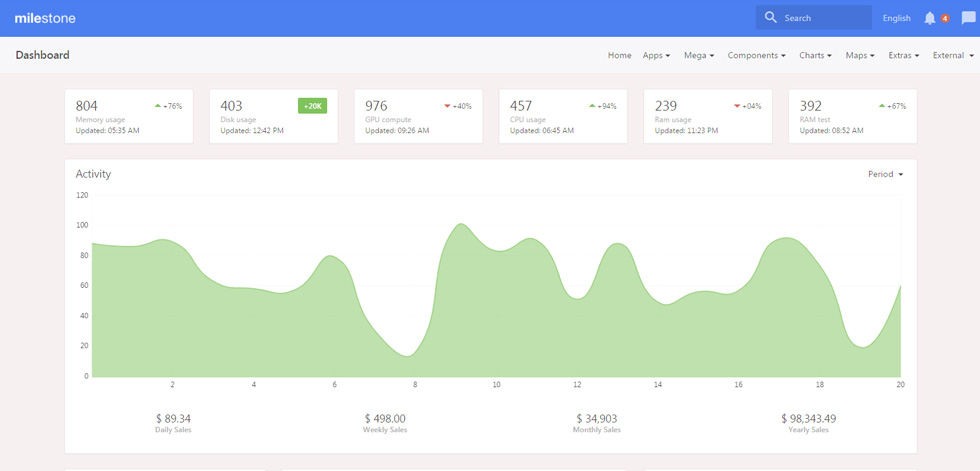980x471 pixels.
Task: Open the English language selector
Action: [x=896, y=18]
